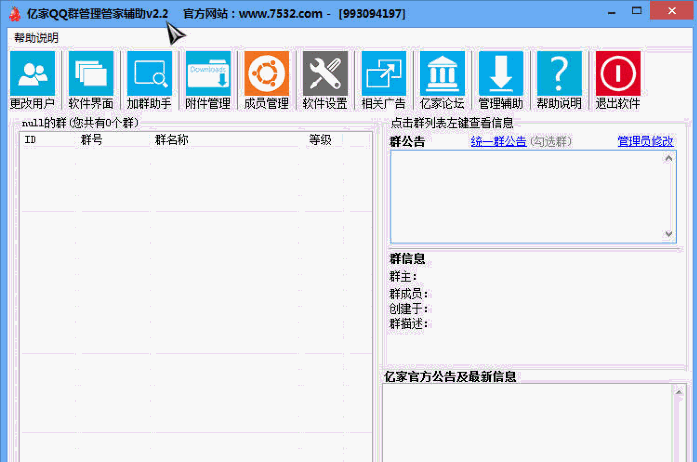The width and height of the screenshot is (697, 462).
Task: Minimize the 亿家QQ群管理 window
Action: [612, 13]
